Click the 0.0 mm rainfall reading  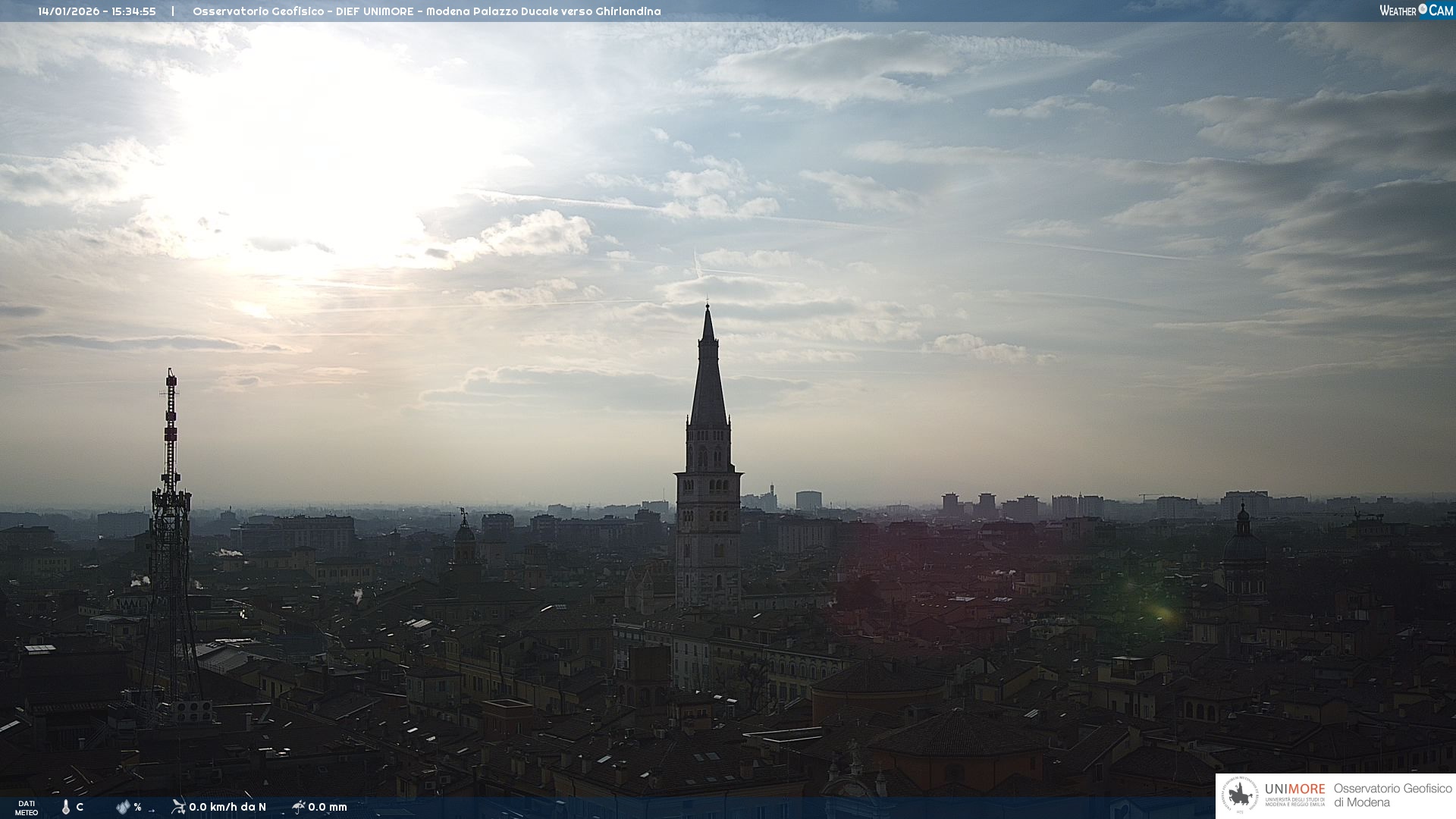coord(328,807)
